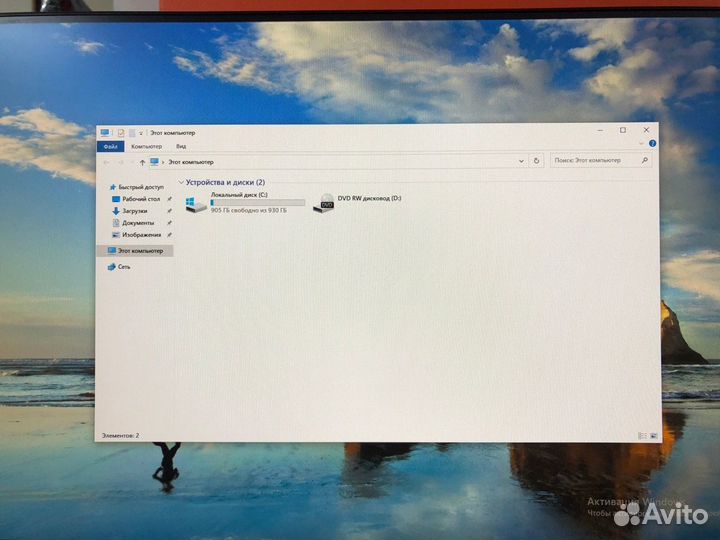
Task: Click the search magnifier icon
Action: (645, 160)
